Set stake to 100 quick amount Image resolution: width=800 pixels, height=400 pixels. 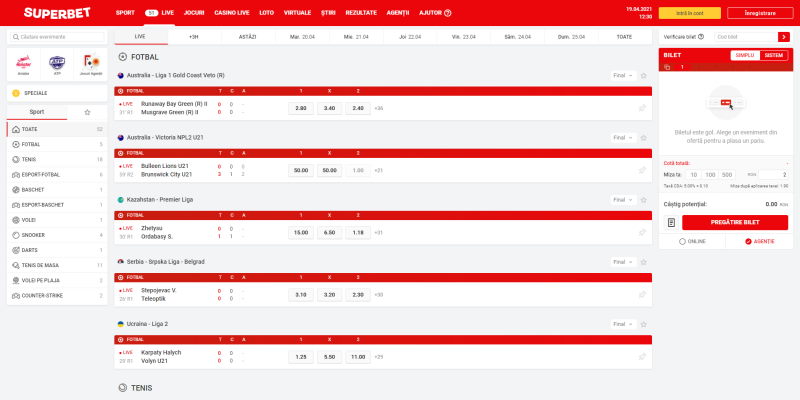[710, 174]
